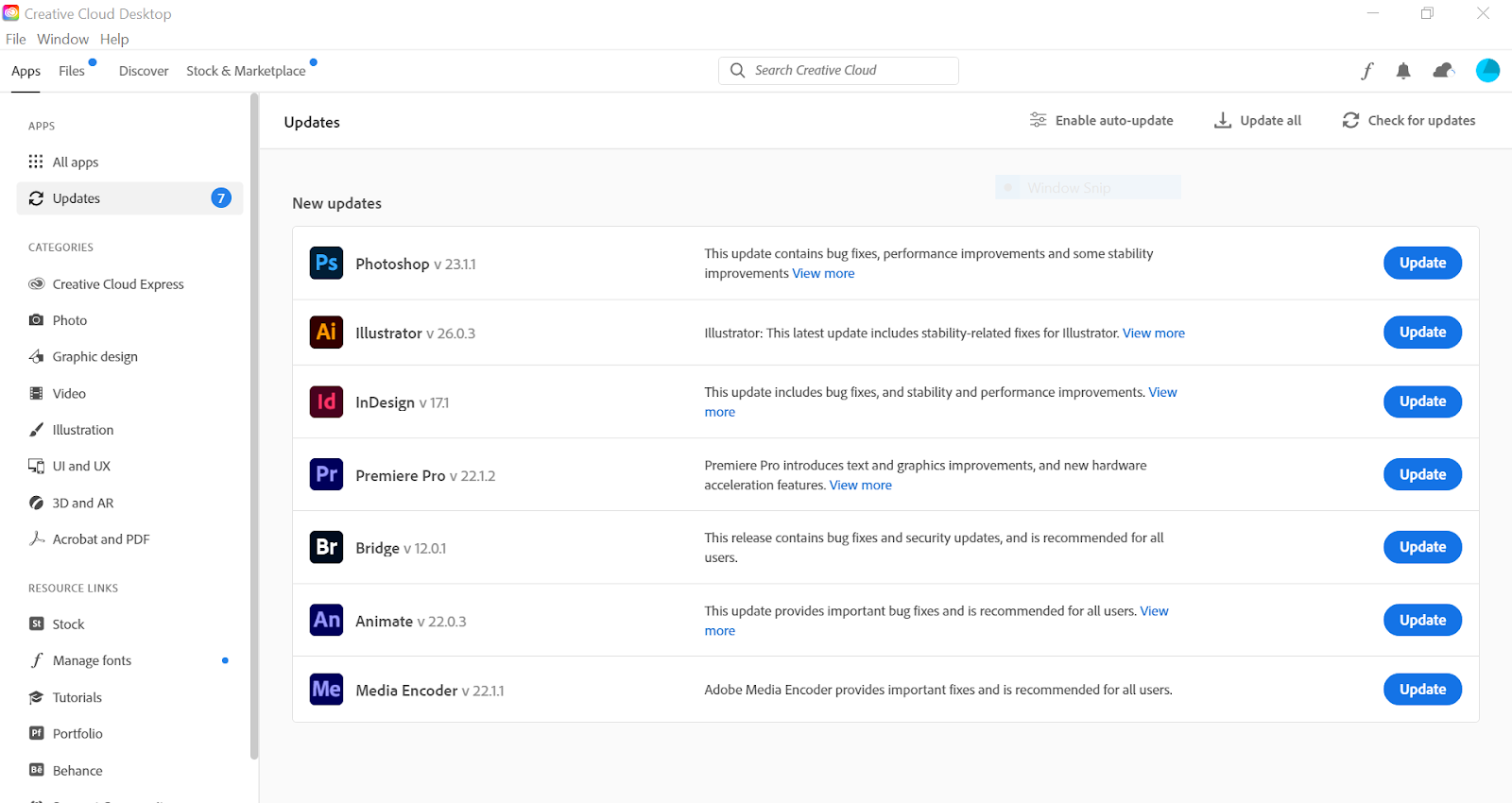Click the InDesign app icon

pyautogui.click(x=326, y=401)
